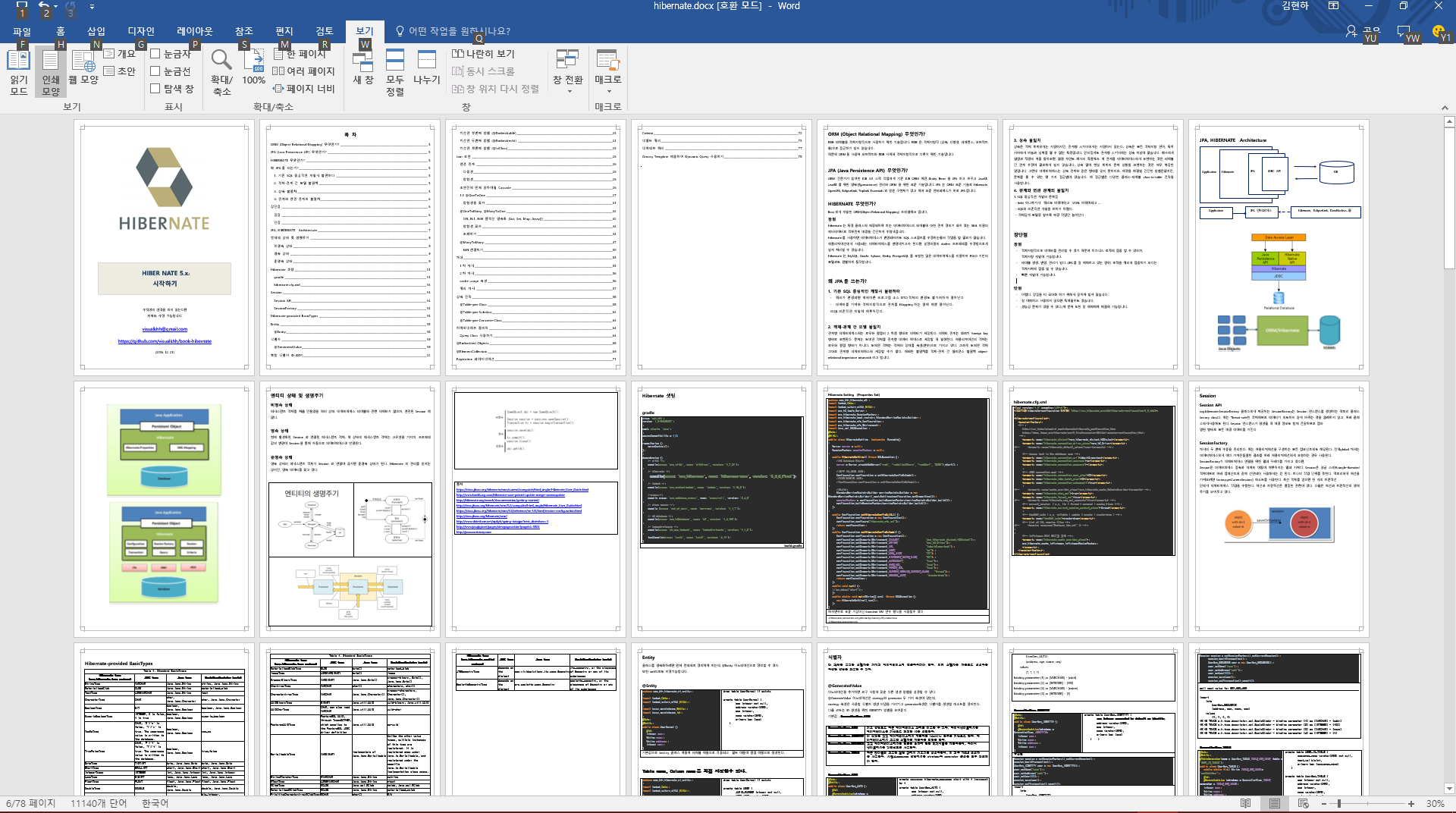Click the zoom slider handle
Viewport: 1456px width, 813px height.
(1339, 803)
